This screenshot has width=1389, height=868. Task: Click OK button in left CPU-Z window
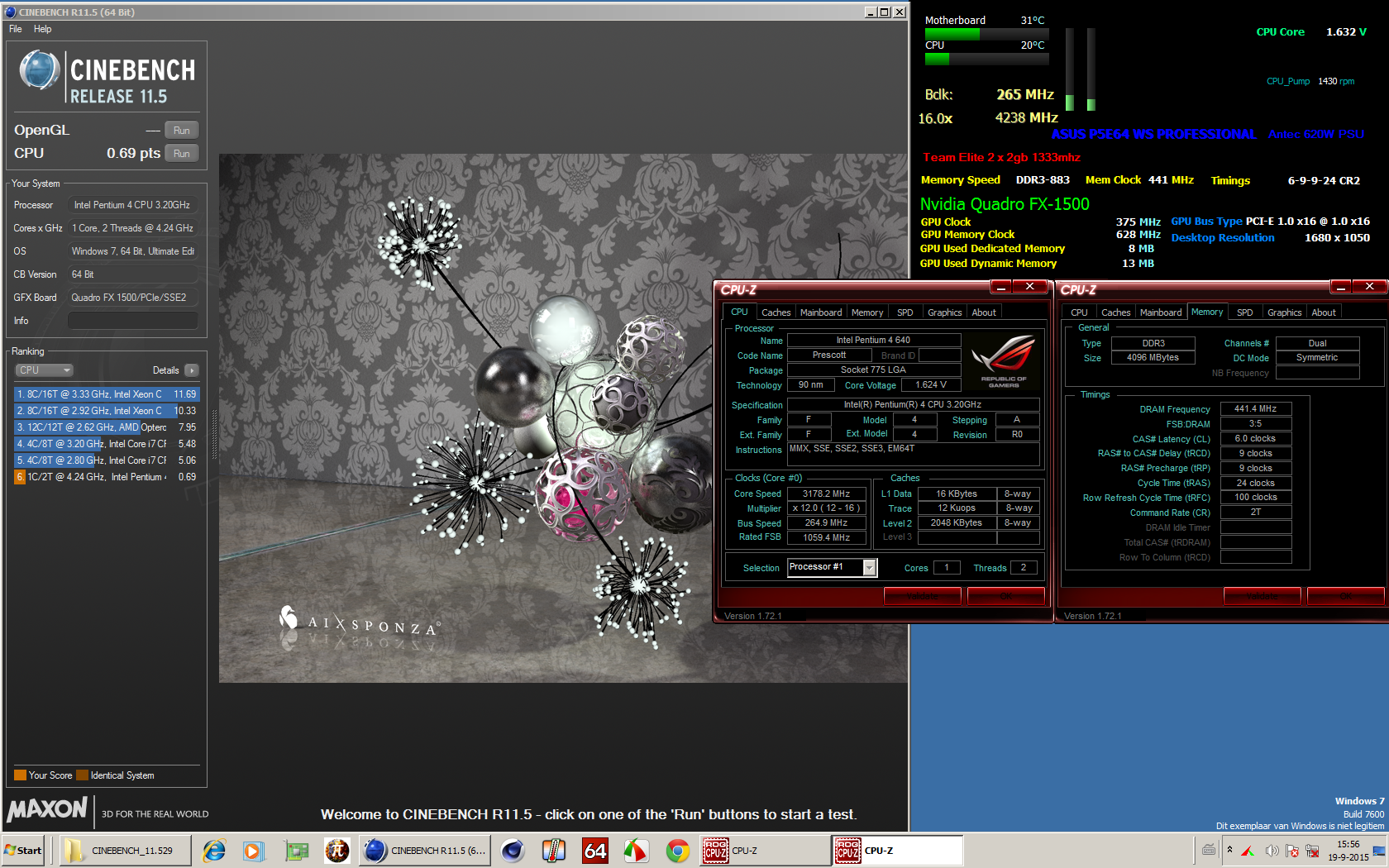[x=1006, y=596]
